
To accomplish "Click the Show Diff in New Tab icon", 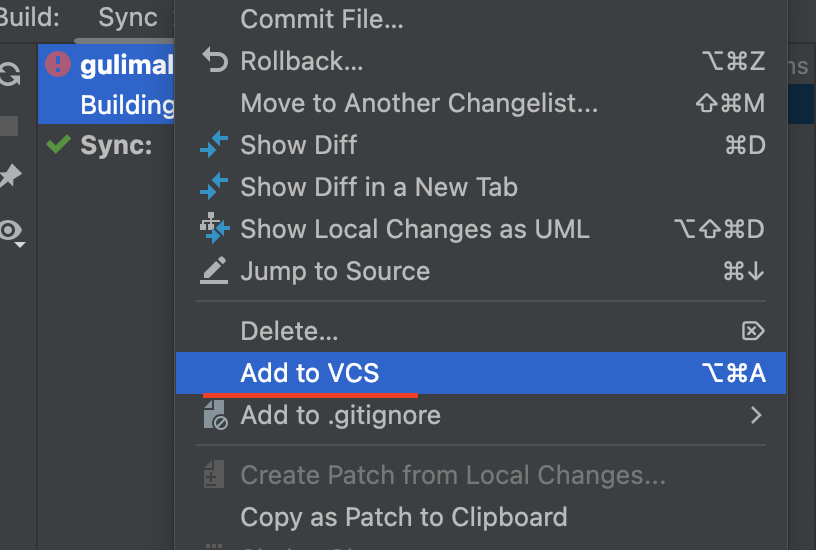I will pos(214,187).
